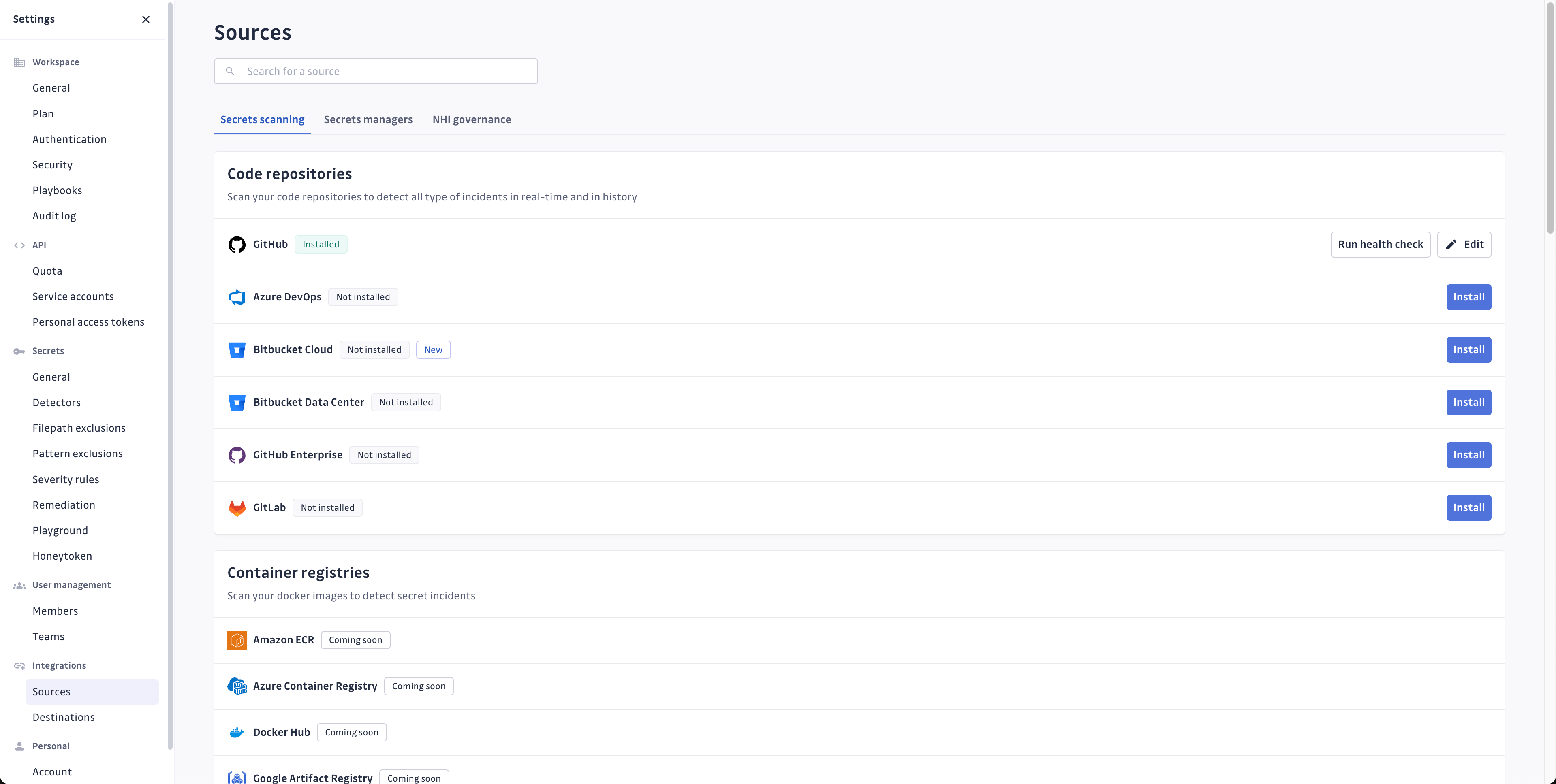Install the Bitbucket Cloud source

[x=1468, y=349]
